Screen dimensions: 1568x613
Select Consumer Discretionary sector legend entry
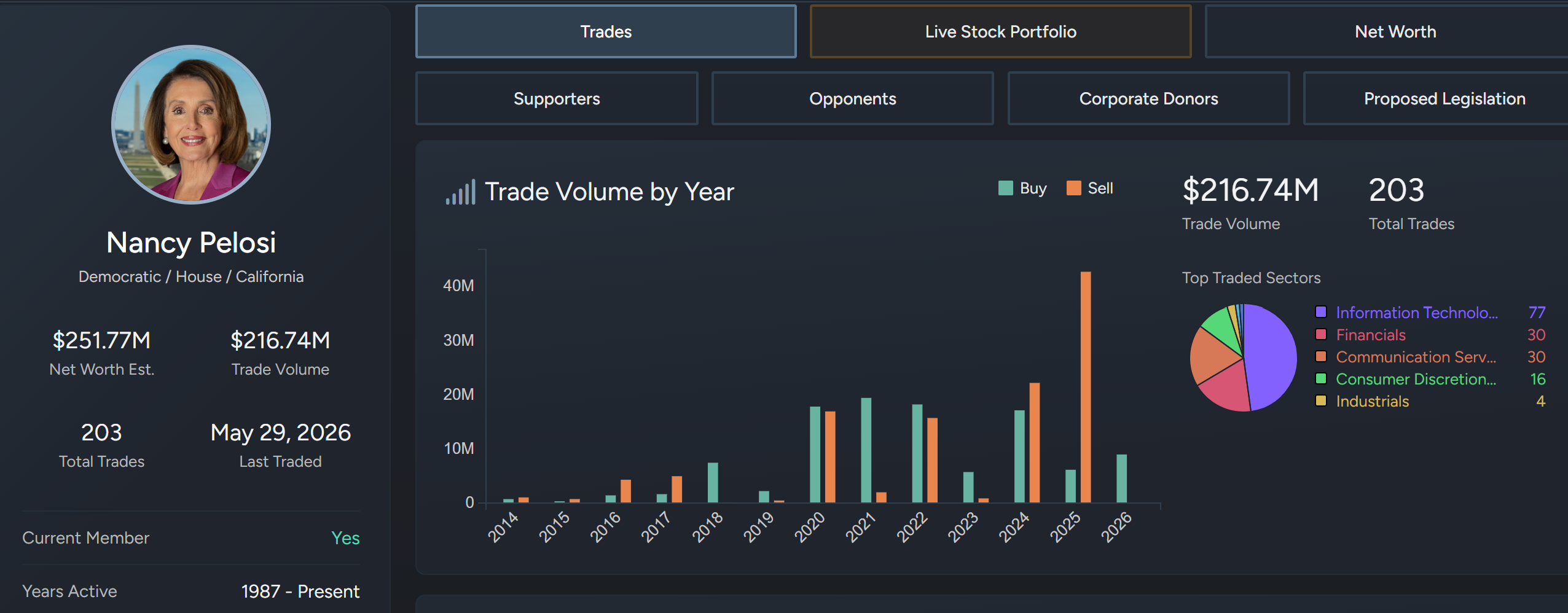click(x=1416, y=379)
